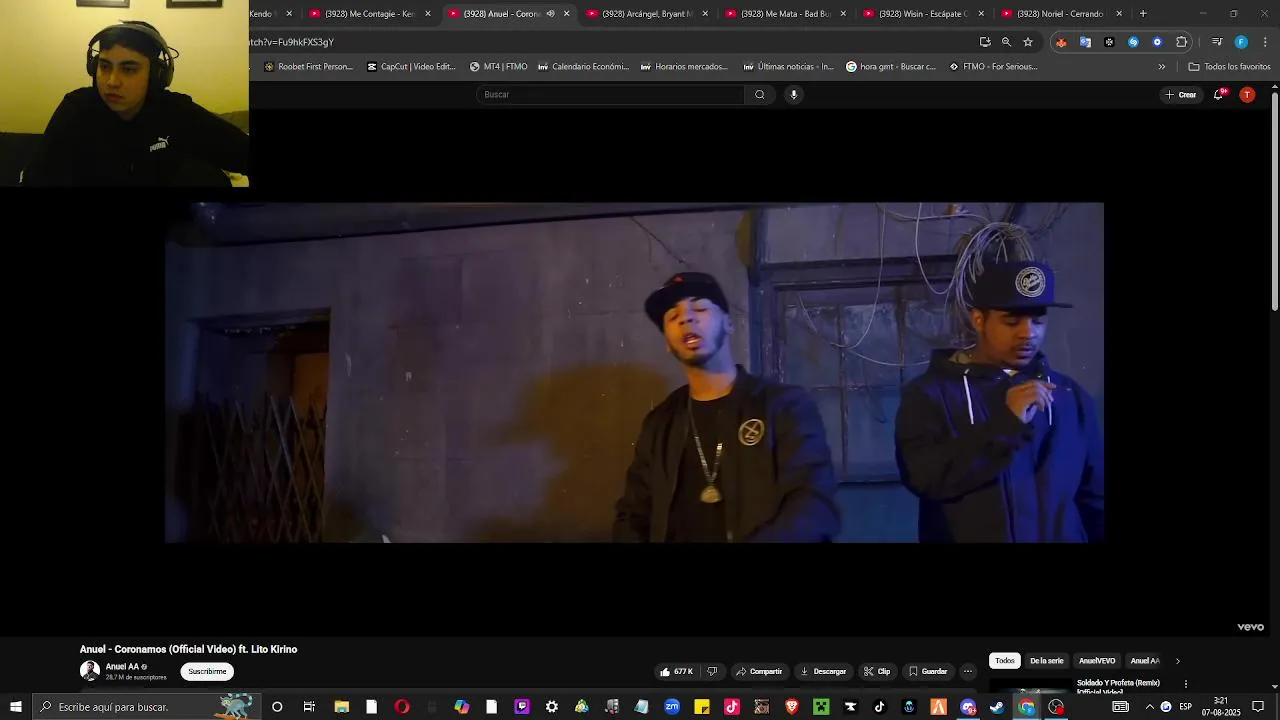Open the Windows Start menu
1280x720 pixels.
click(16, 707)
